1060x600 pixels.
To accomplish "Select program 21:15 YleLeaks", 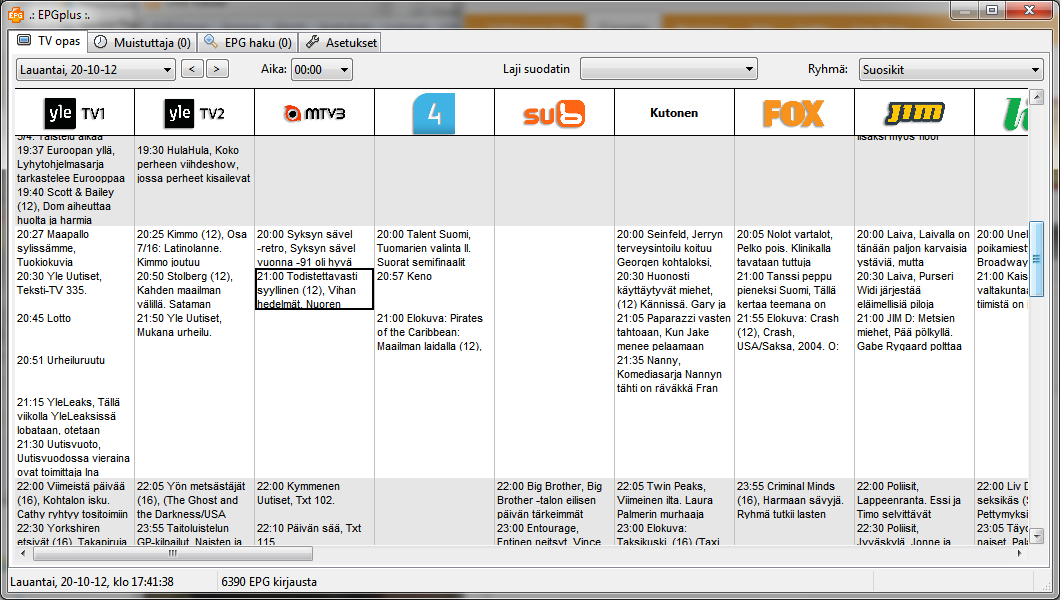I will [74, 416].
